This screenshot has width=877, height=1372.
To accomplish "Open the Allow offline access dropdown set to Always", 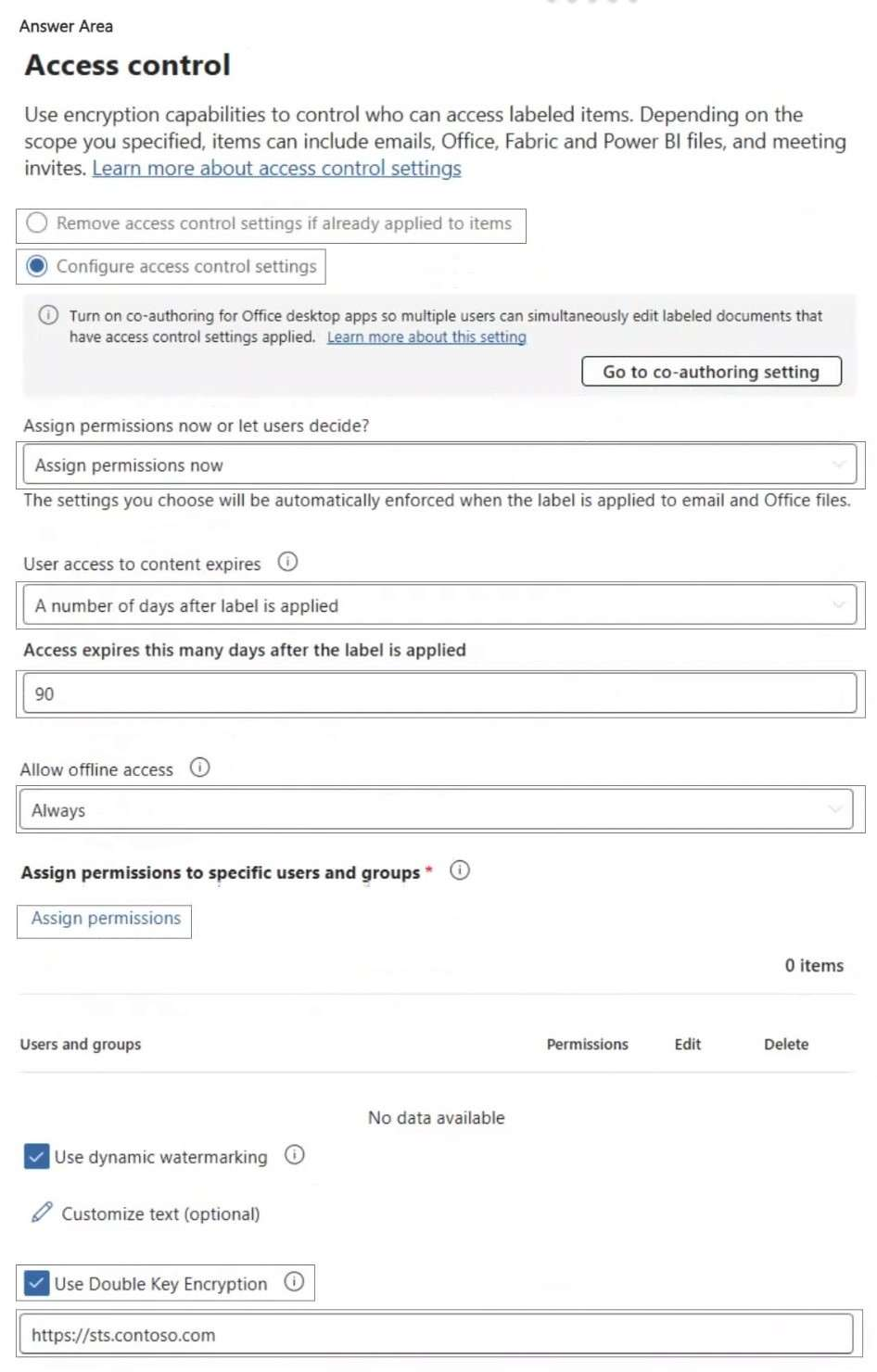I will pos(436,810).
